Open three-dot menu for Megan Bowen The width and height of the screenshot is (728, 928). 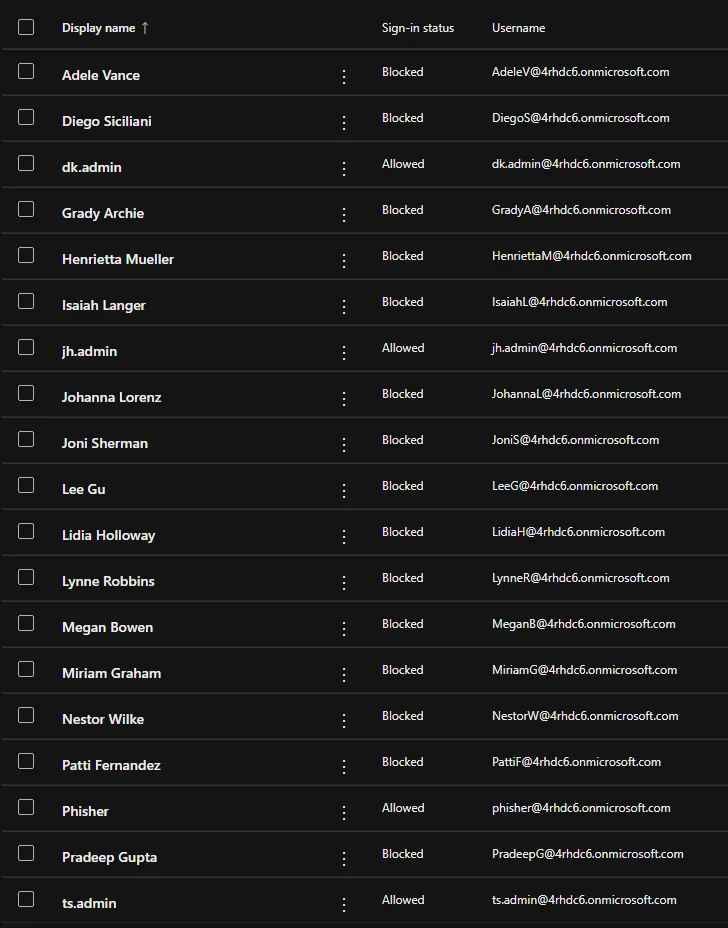(344, 628)
